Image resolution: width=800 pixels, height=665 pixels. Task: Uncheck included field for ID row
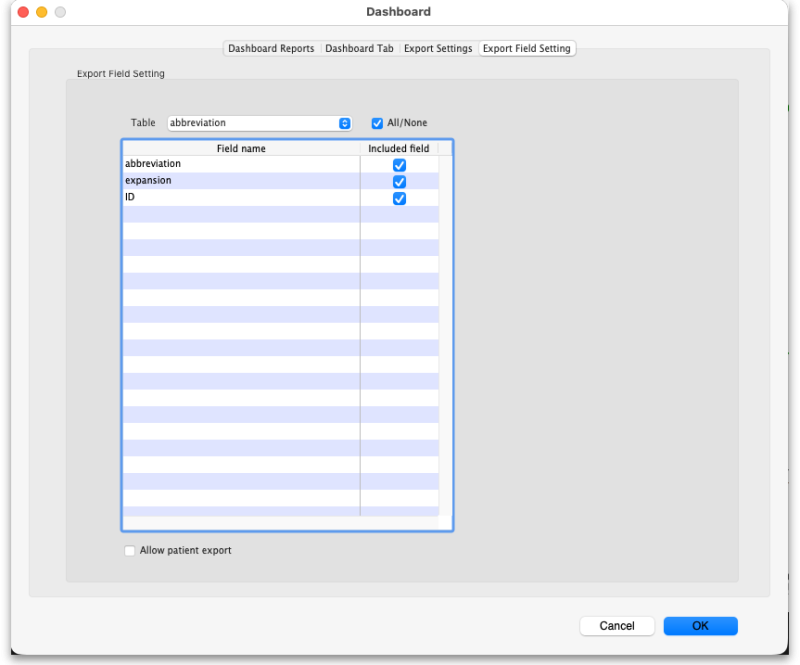pos(399,199)
